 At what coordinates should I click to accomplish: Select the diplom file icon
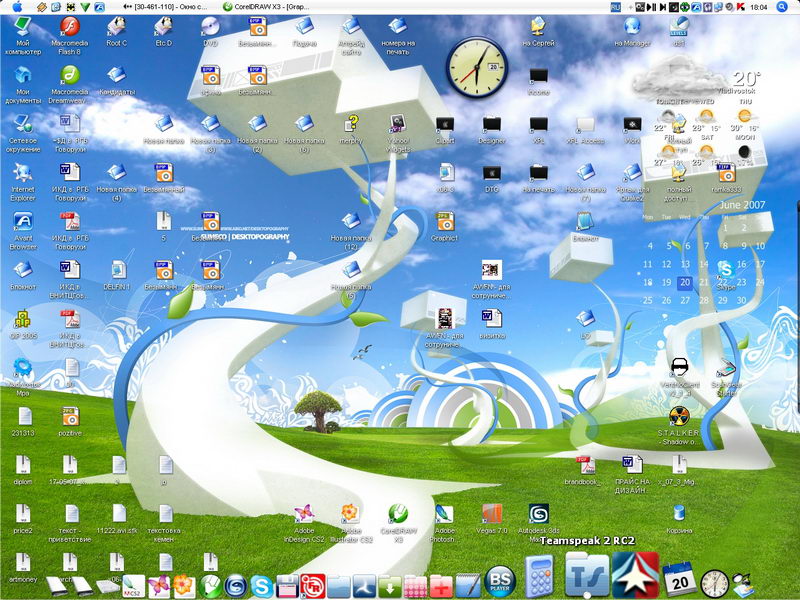(23, 470)
